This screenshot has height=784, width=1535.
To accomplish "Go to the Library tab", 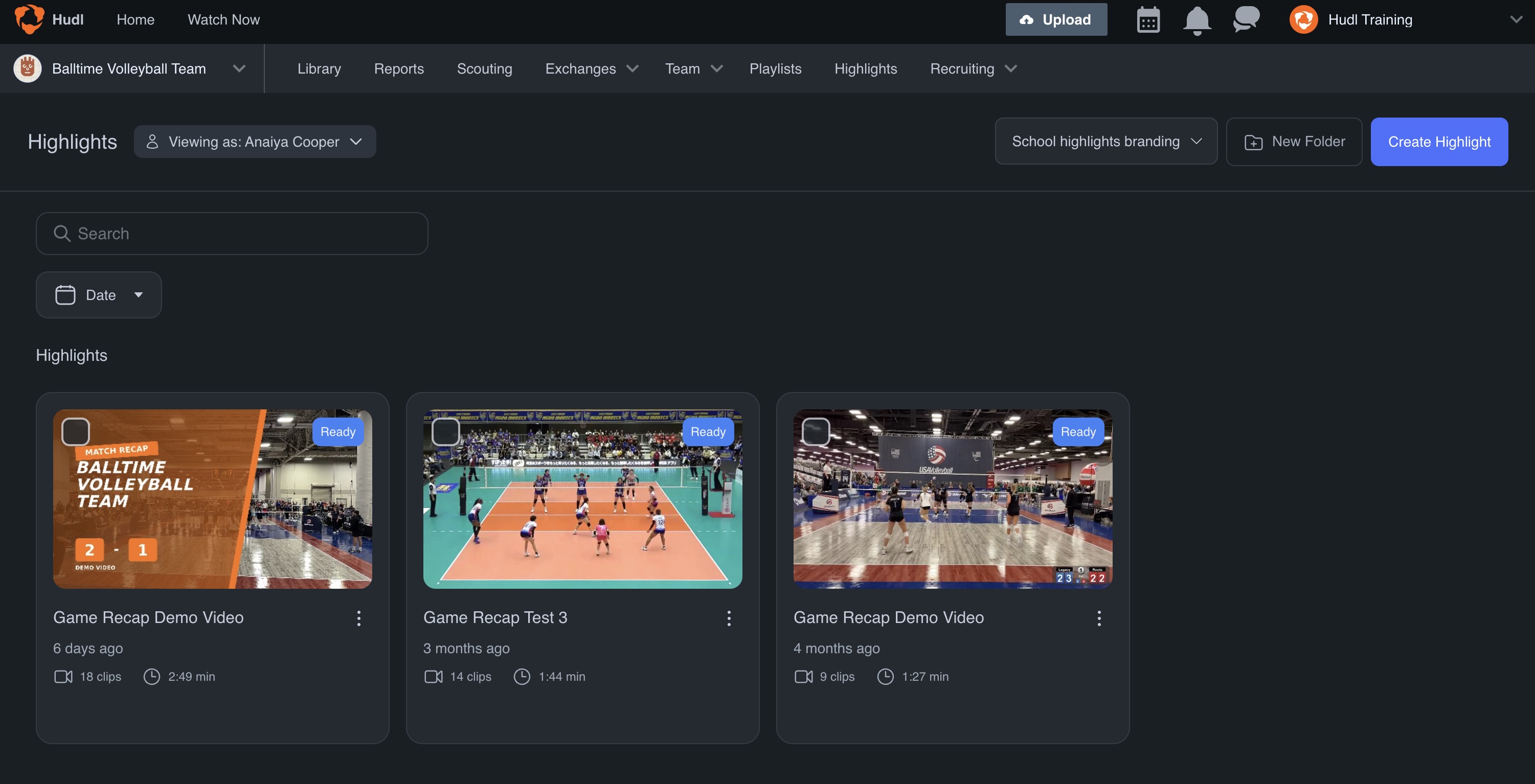I will (x=319, y=68).
